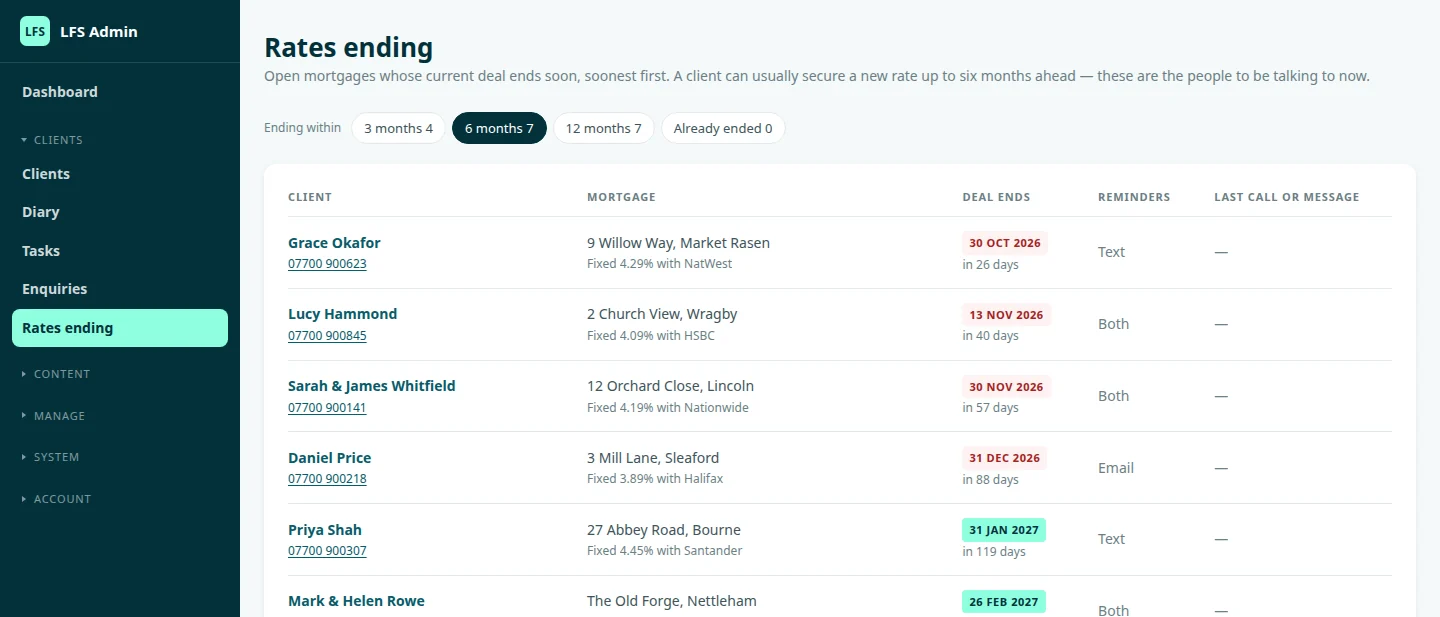Image resolution: width=1440 pixels, height=617 pixels.
Task: Click the 27 Abbey Road, Bourne mortgage
Action: pyautogui.click(x=664, y=530)
